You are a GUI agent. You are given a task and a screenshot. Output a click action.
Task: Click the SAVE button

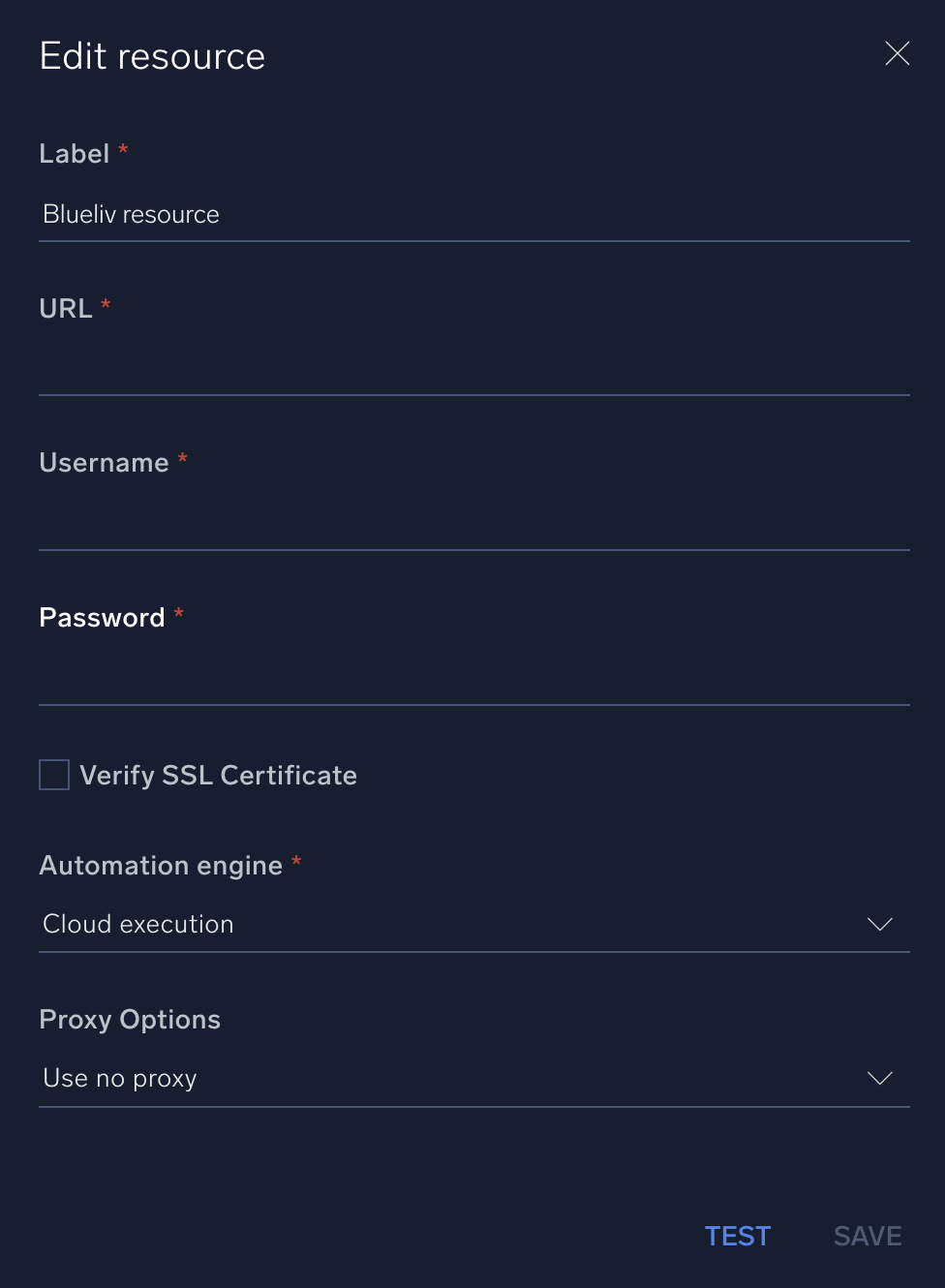click(867, 1236)
